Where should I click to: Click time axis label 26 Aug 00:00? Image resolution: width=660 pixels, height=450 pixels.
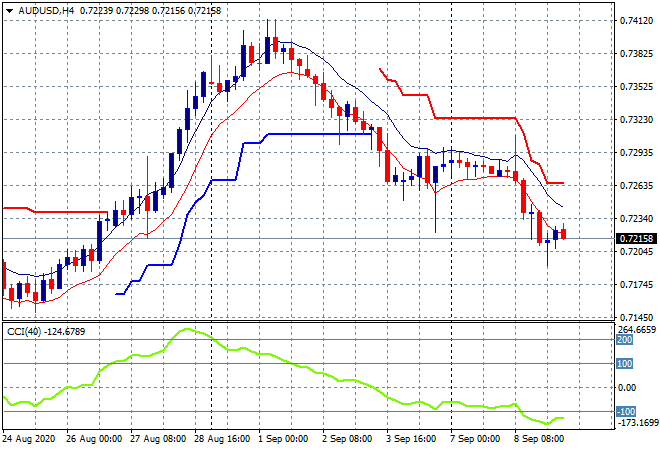[94, 439]
